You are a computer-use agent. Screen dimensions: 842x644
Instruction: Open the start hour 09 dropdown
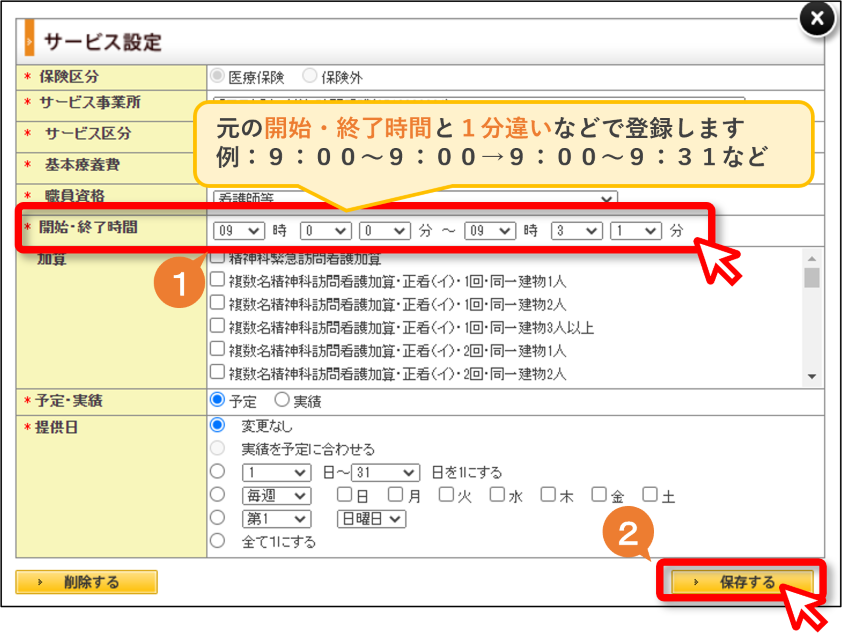tap(238, 231)
